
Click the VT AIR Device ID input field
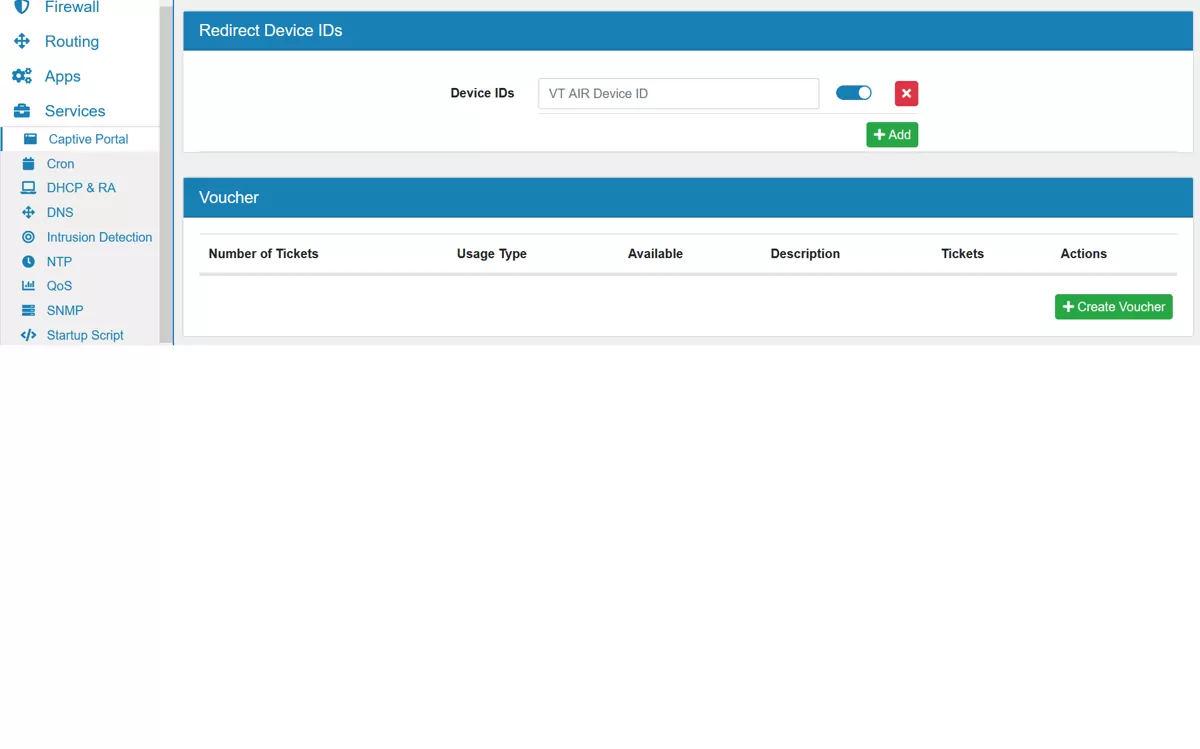678,92
